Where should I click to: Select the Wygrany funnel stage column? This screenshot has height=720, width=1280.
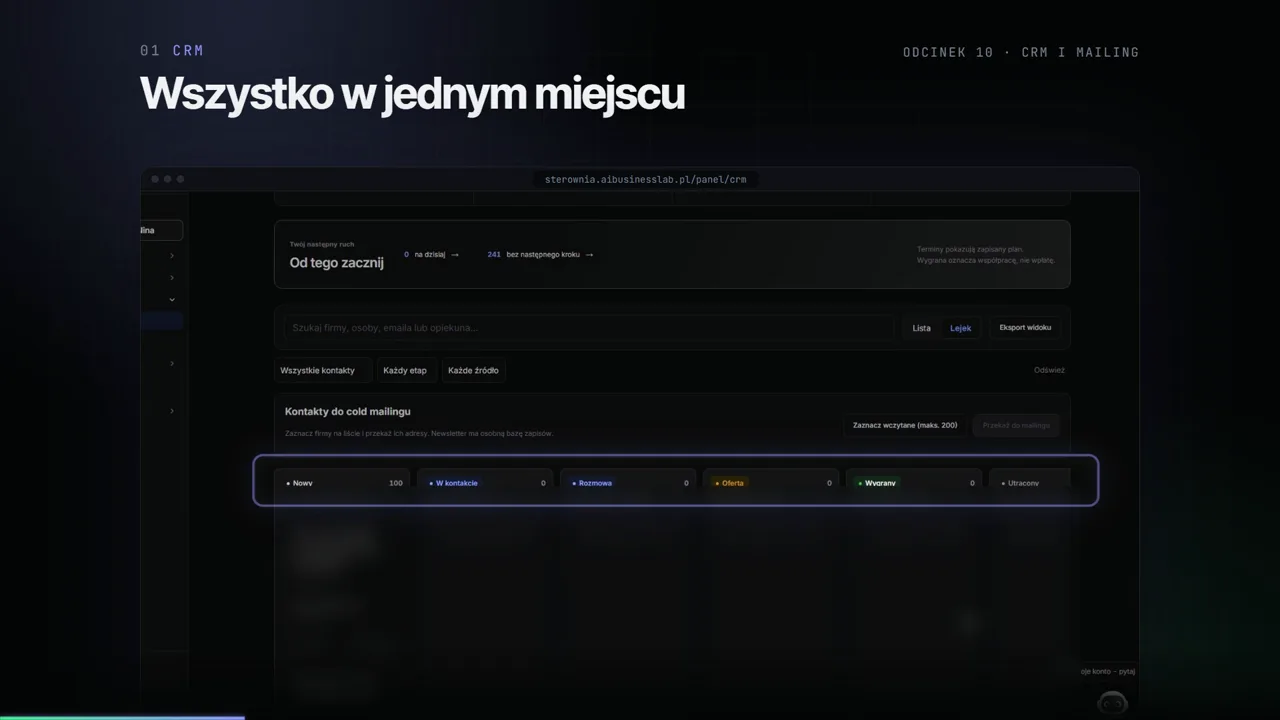[x=914, y=481]
